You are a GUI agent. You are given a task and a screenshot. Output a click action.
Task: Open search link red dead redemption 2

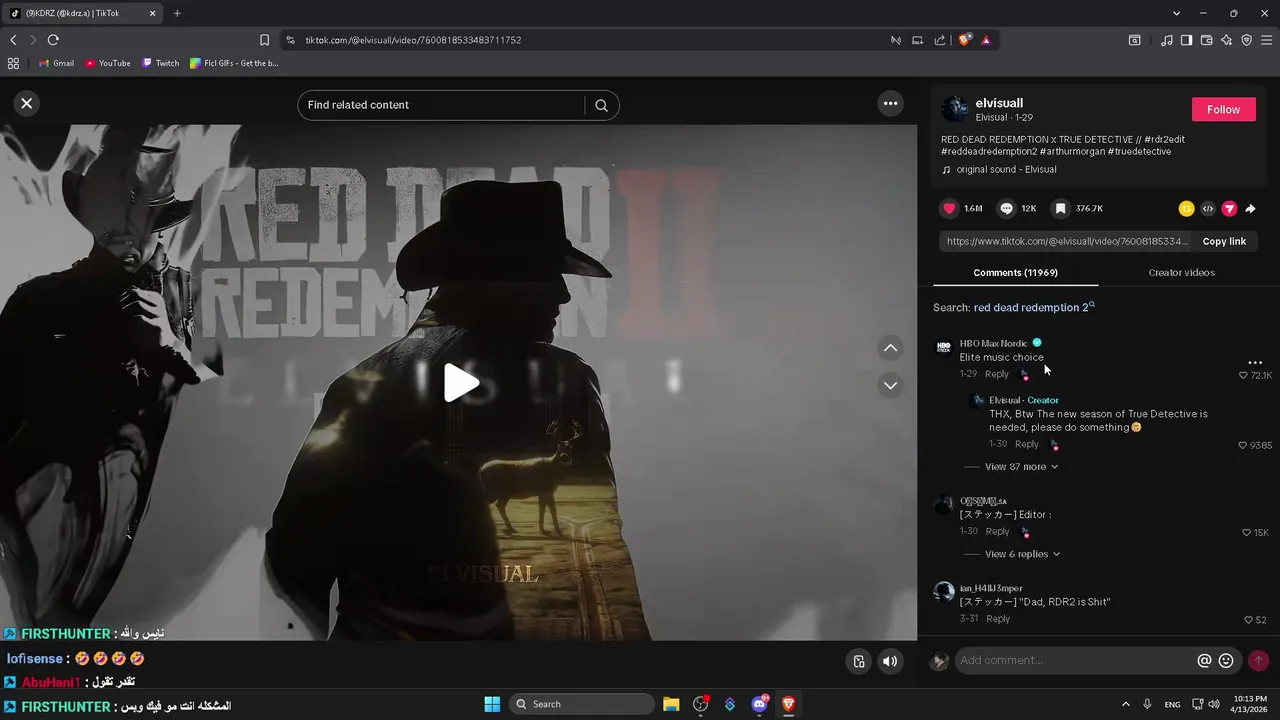tap(1034, 307)
